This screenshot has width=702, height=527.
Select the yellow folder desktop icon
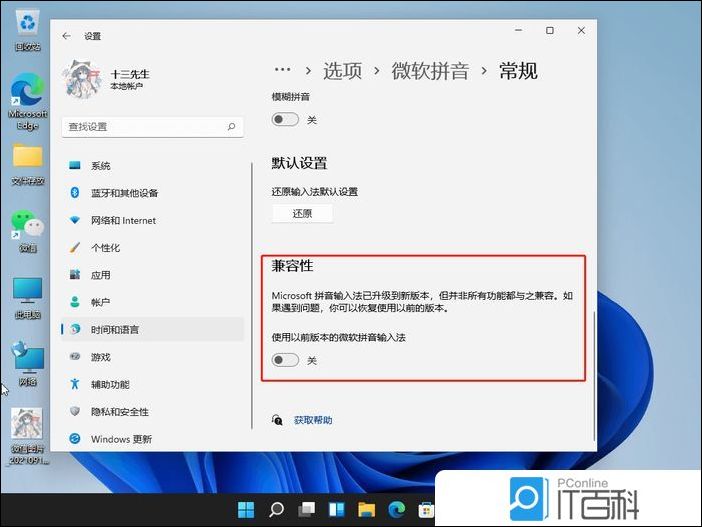coord(28,164)
